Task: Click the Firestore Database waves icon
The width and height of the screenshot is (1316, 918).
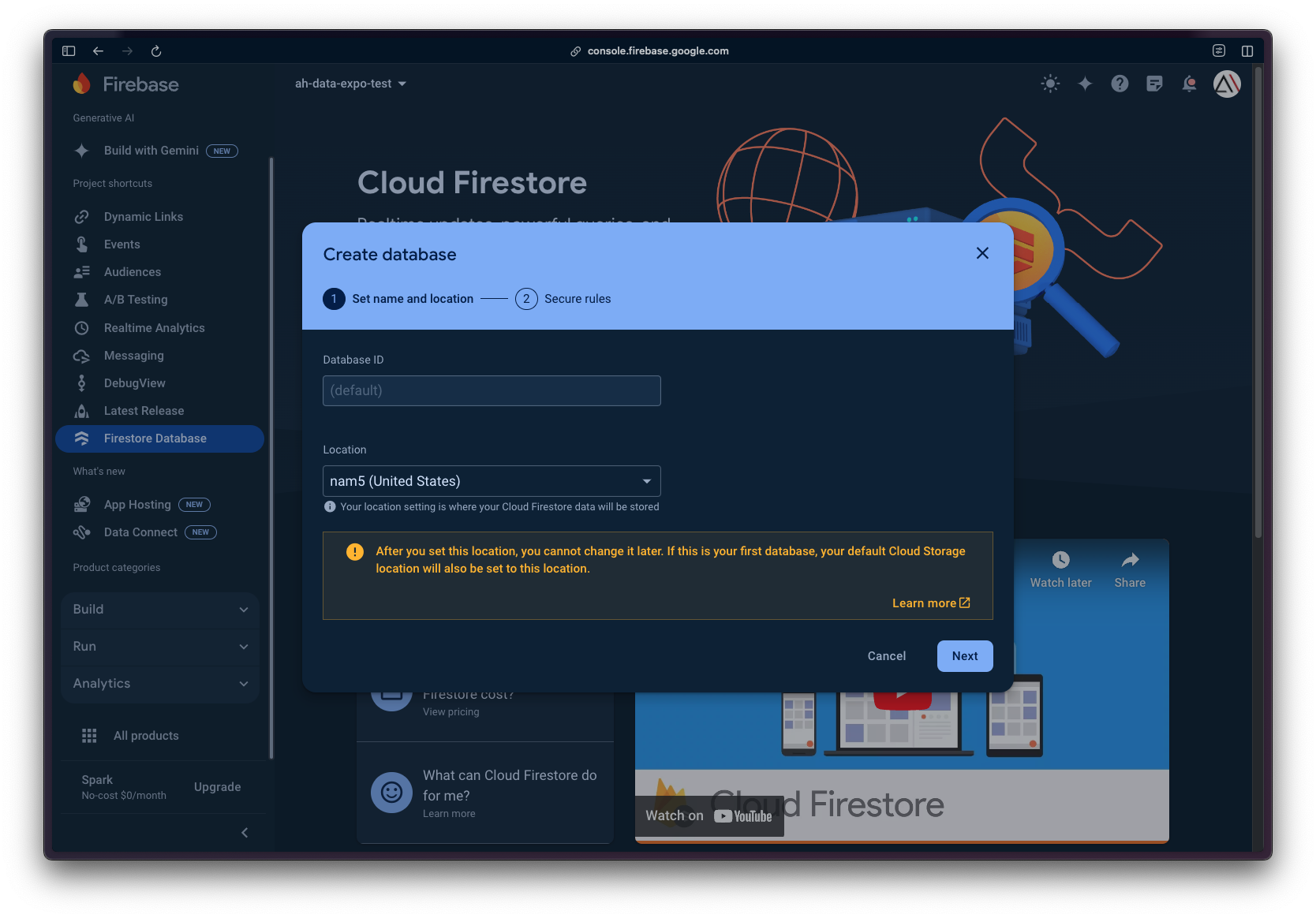Action: [x=81, y=438]
